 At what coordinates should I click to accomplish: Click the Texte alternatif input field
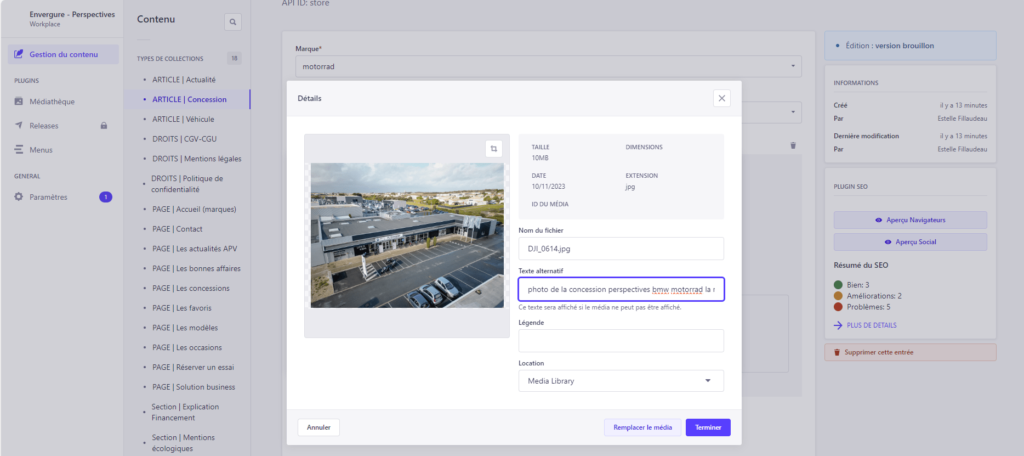(621, 289)
